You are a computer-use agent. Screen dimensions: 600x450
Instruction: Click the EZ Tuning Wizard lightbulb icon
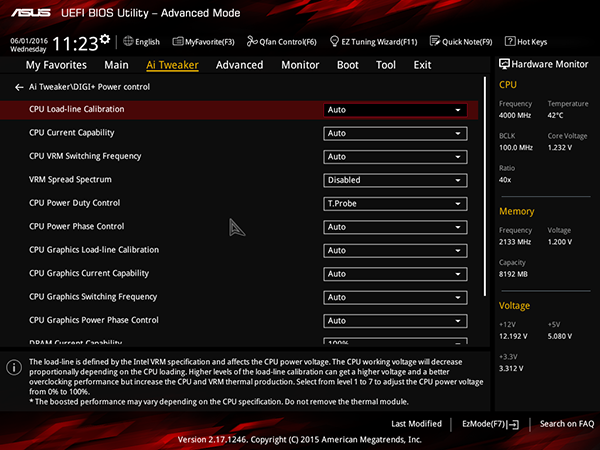pos(334,41)
